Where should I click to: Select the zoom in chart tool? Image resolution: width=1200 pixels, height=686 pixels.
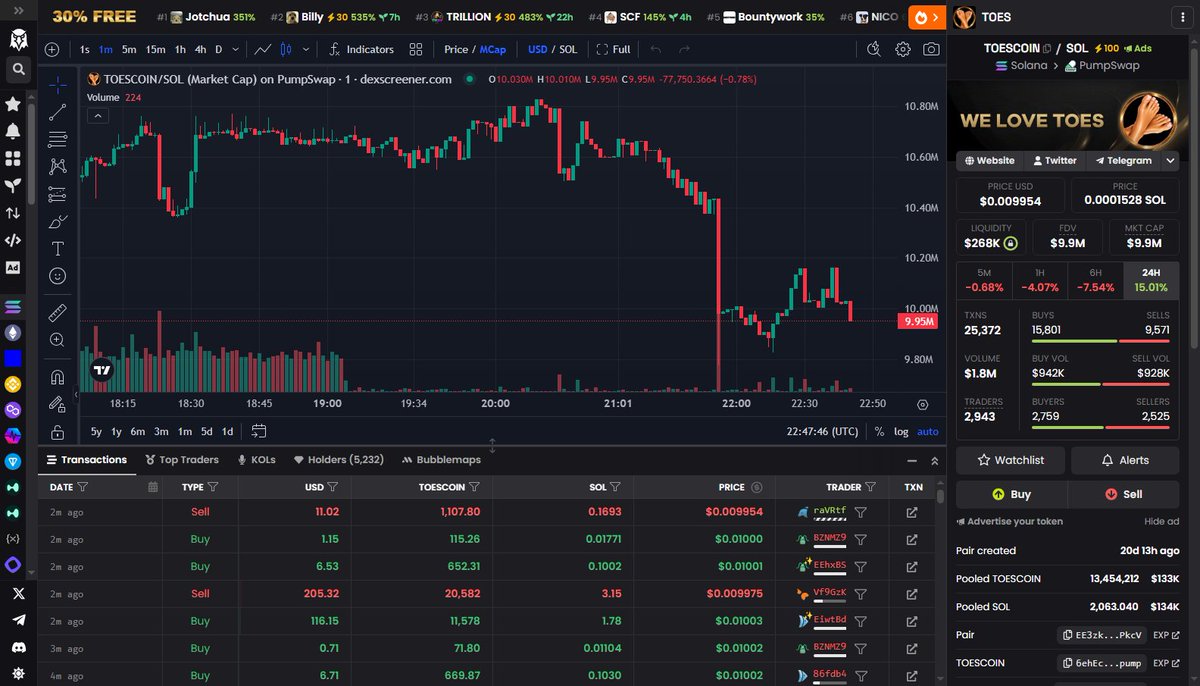[x=57, y=340]
